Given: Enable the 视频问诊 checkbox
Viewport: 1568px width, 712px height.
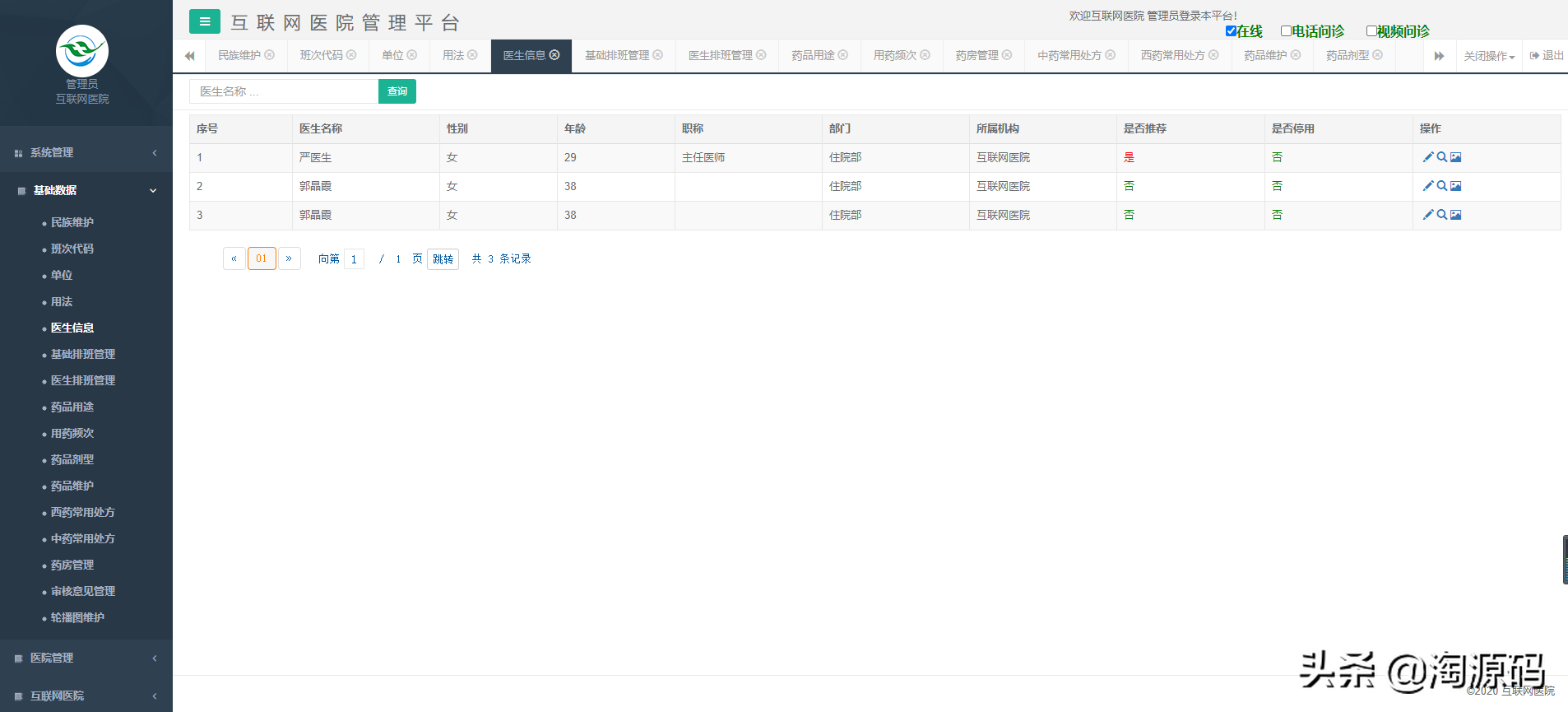Looking at the screenshot, I should pos(1371,31).
